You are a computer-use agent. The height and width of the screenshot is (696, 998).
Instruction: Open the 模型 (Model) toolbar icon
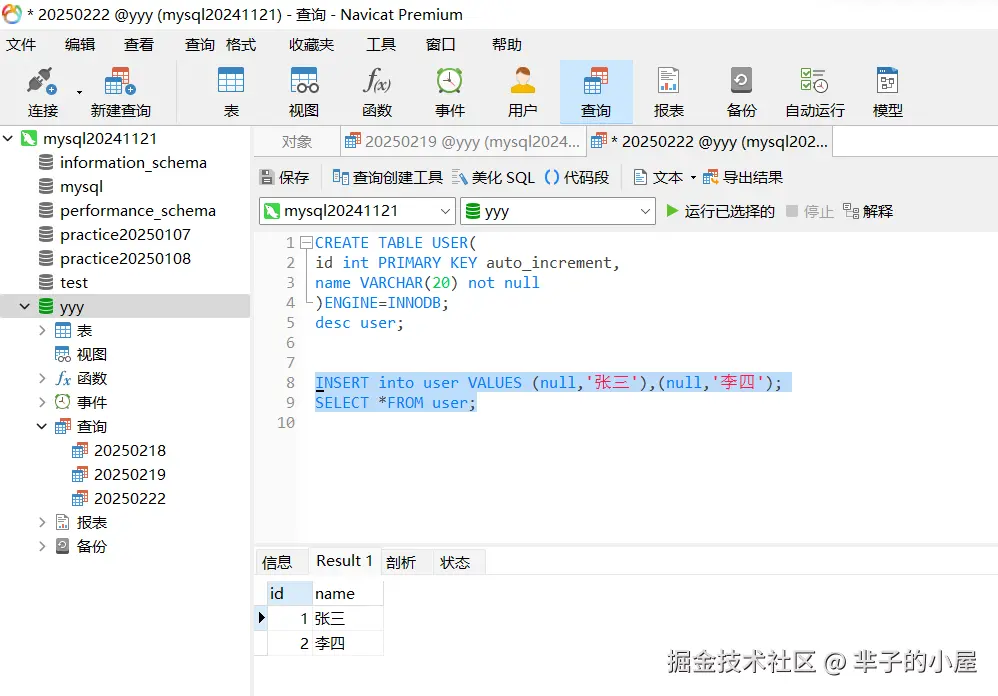[888, 92]
